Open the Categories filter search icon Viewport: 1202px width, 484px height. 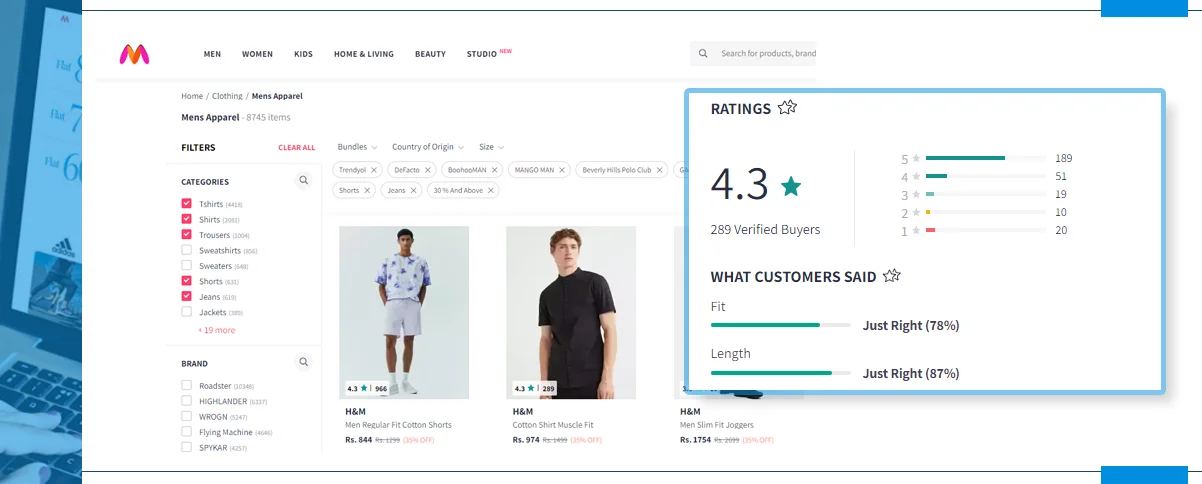(x=303, y=181)
